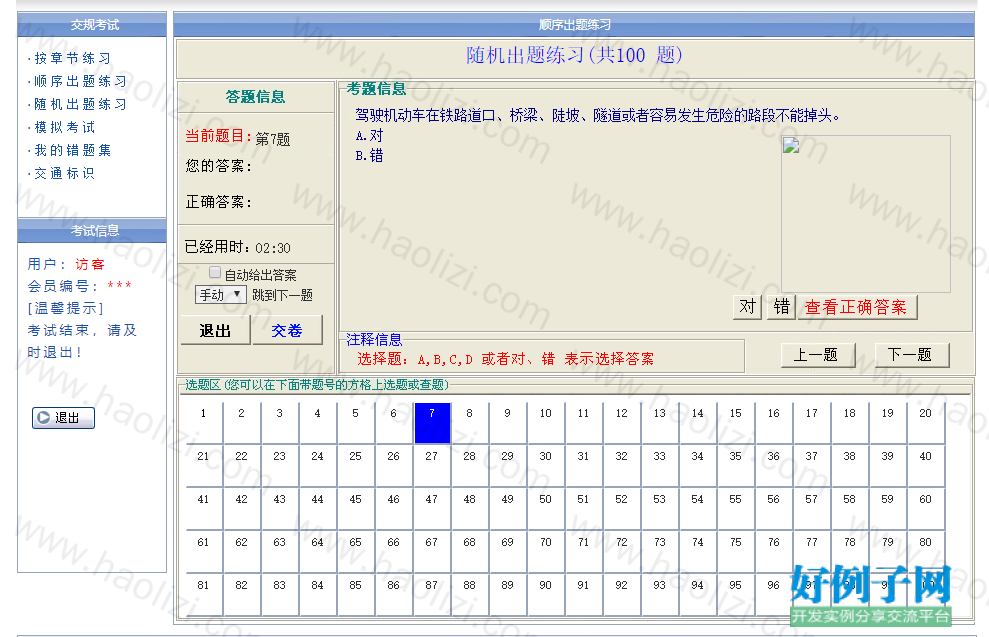This screenshot has width=989, height=637.
Task: Jump to question 92
Action: coord(622,595)
